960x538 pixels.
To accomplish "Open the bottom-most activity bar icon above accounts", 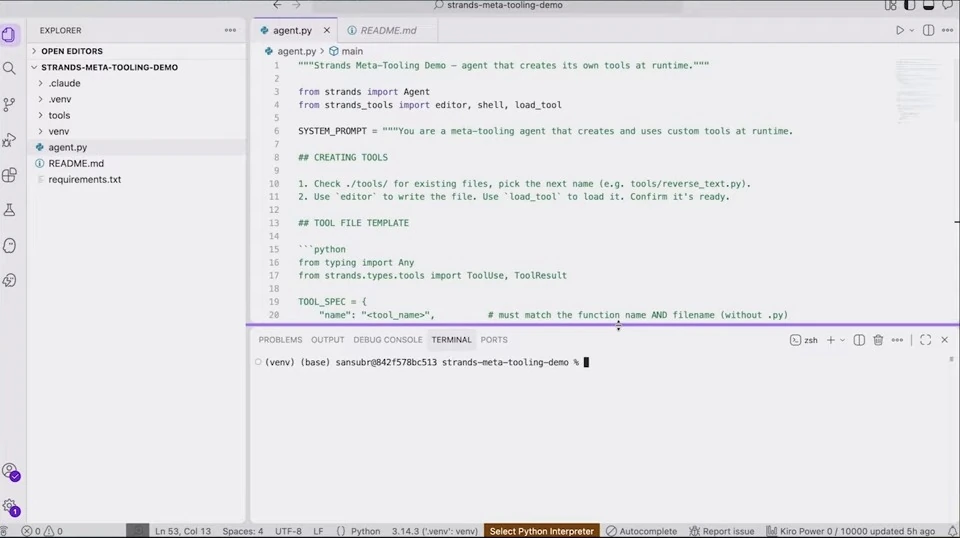I will click(x=9, y=281).
